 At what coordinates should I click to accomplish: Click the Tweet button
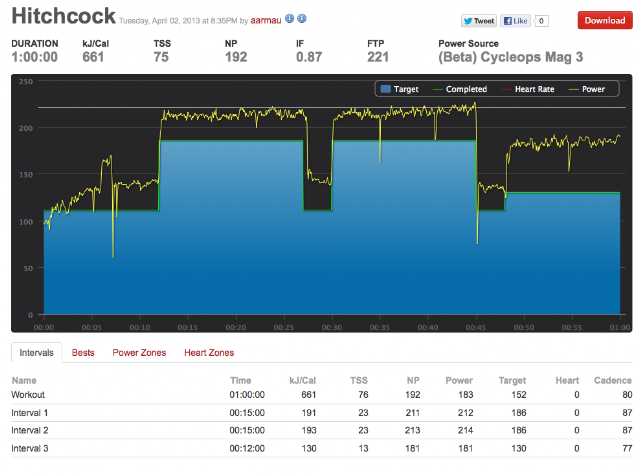coord(479,21)
